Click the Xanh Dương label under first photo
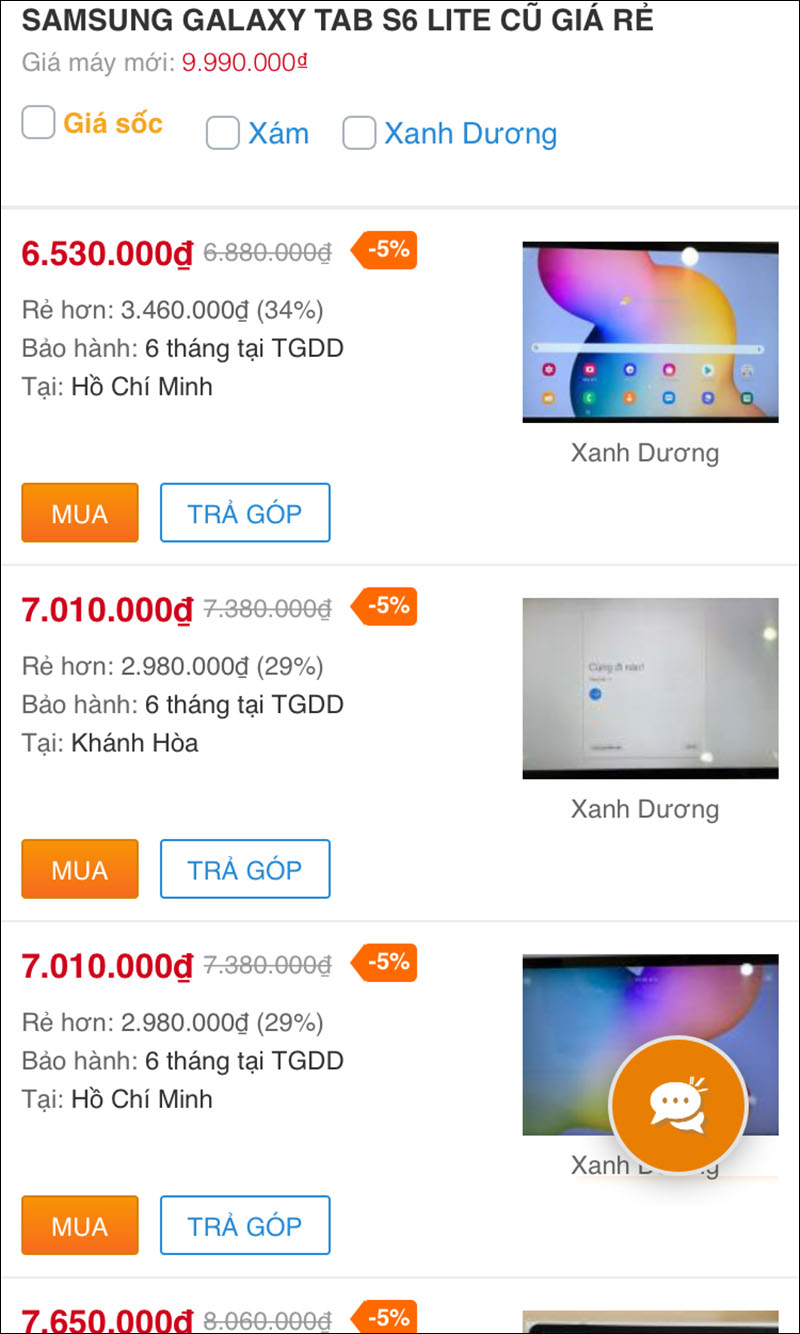The width and height of the screenshot is (800, 1334). [x=645, y=453]
